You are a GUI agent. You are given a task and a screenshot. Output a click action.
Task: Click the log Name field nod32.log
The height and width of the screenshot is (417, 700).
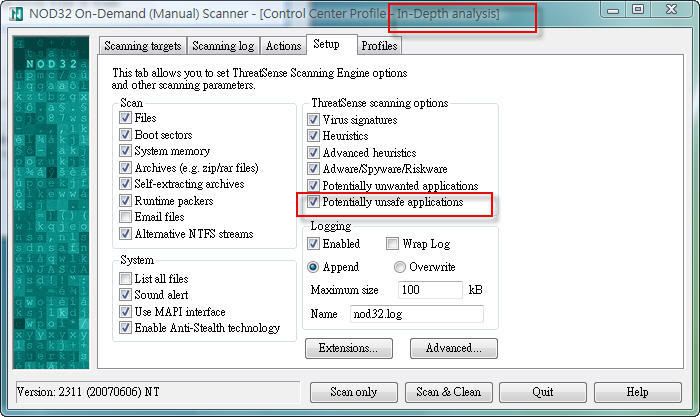tap(417, 314)
